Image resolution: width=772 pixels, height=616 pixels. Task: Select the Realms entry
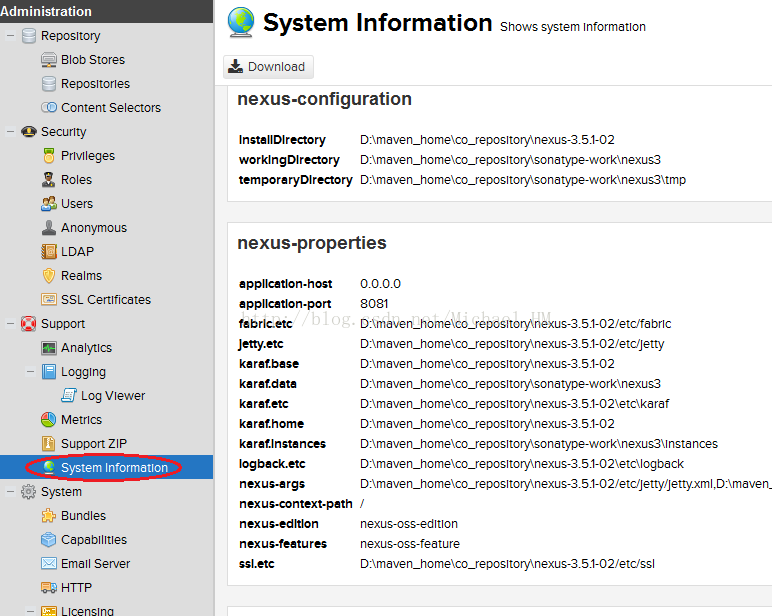(81, 276)
